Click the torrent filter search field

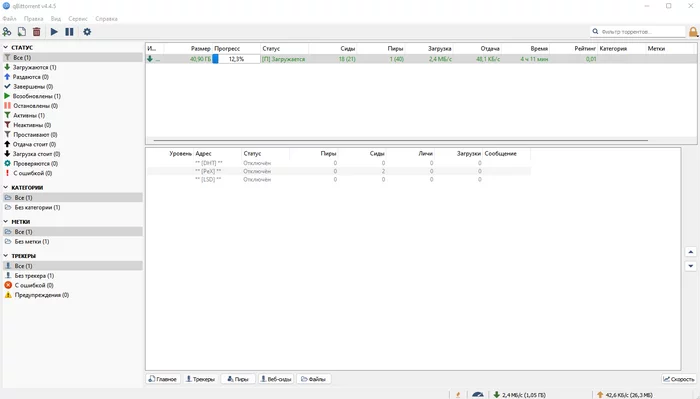(x=638, y=32)
